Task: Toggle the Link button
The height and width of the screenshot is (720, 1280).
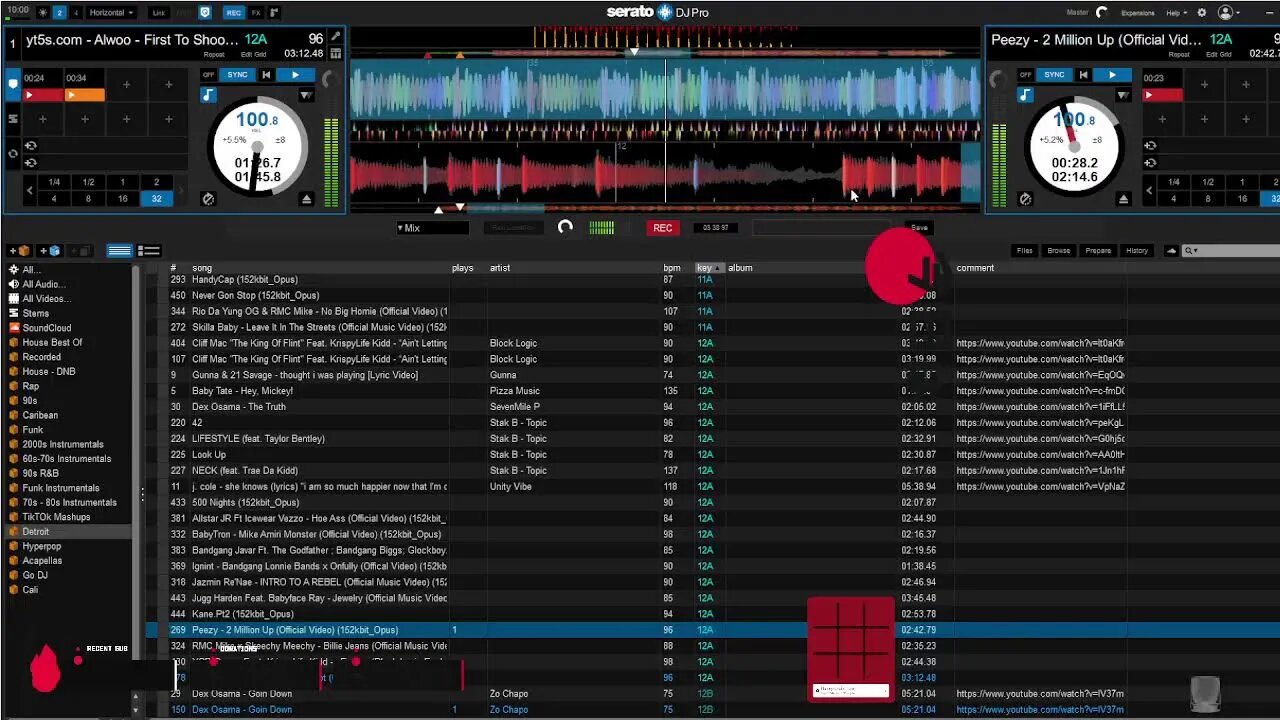Action: pos(159,13)
